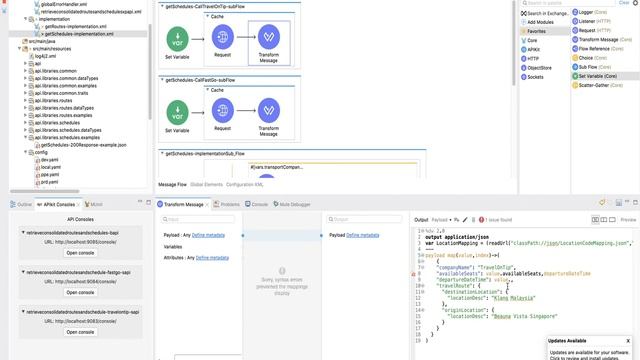Click the edit pencil icon in Output toolbar

(x=465, y=220)
